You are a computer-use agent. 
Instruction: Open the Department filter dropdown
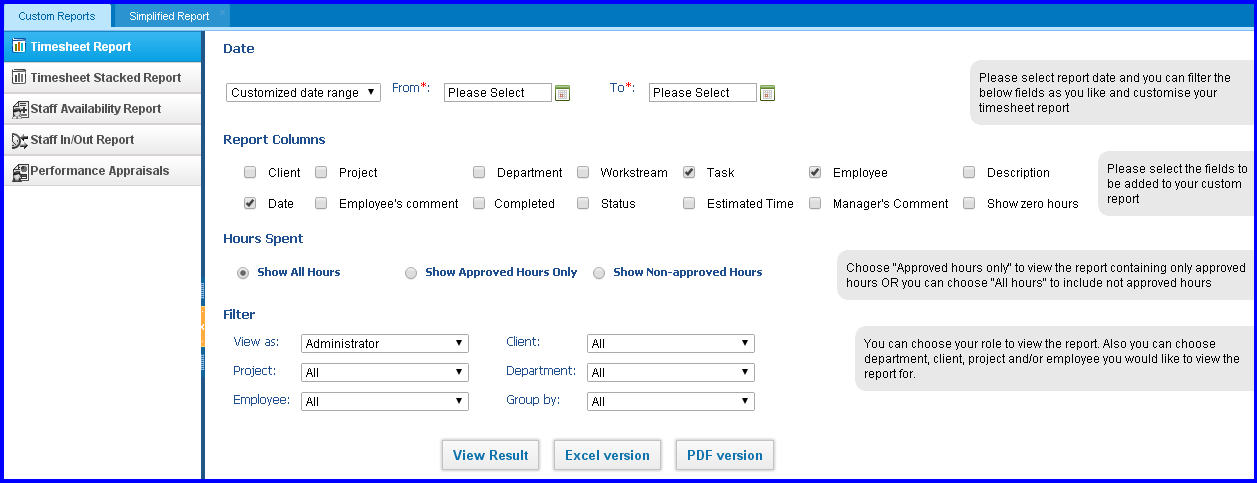671,372
